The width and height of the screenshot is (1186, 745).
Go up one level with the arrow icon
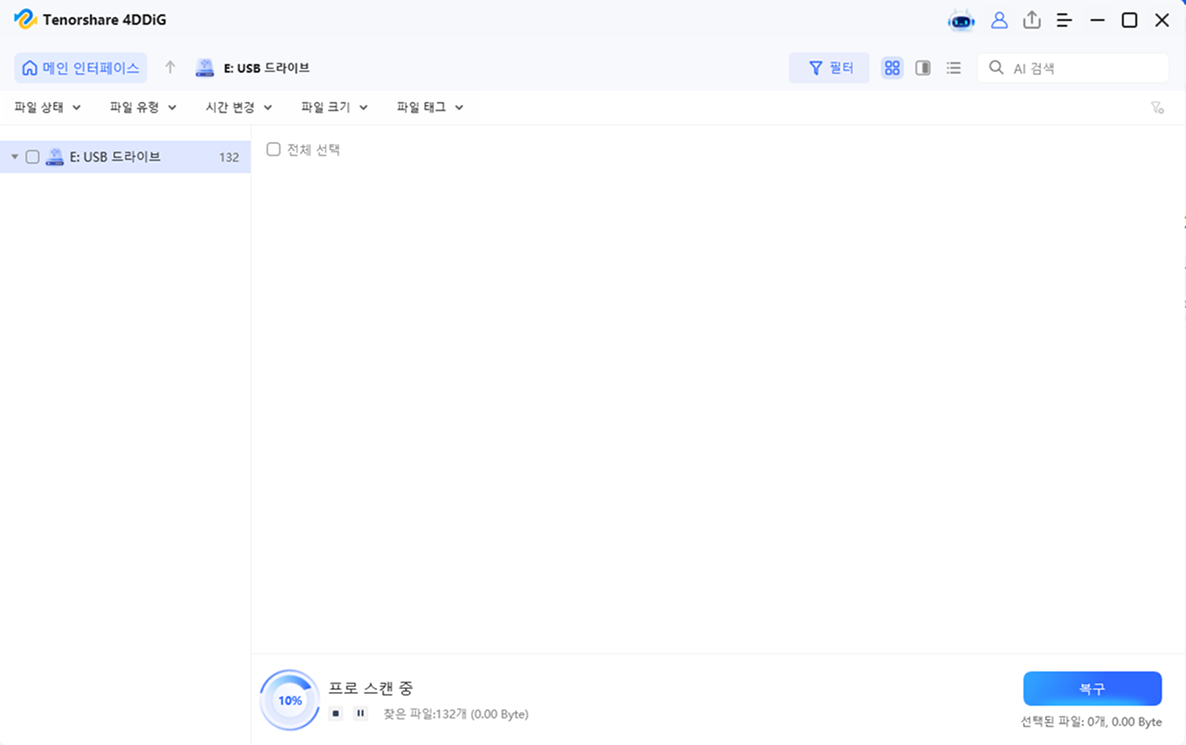tap(170, 67)
